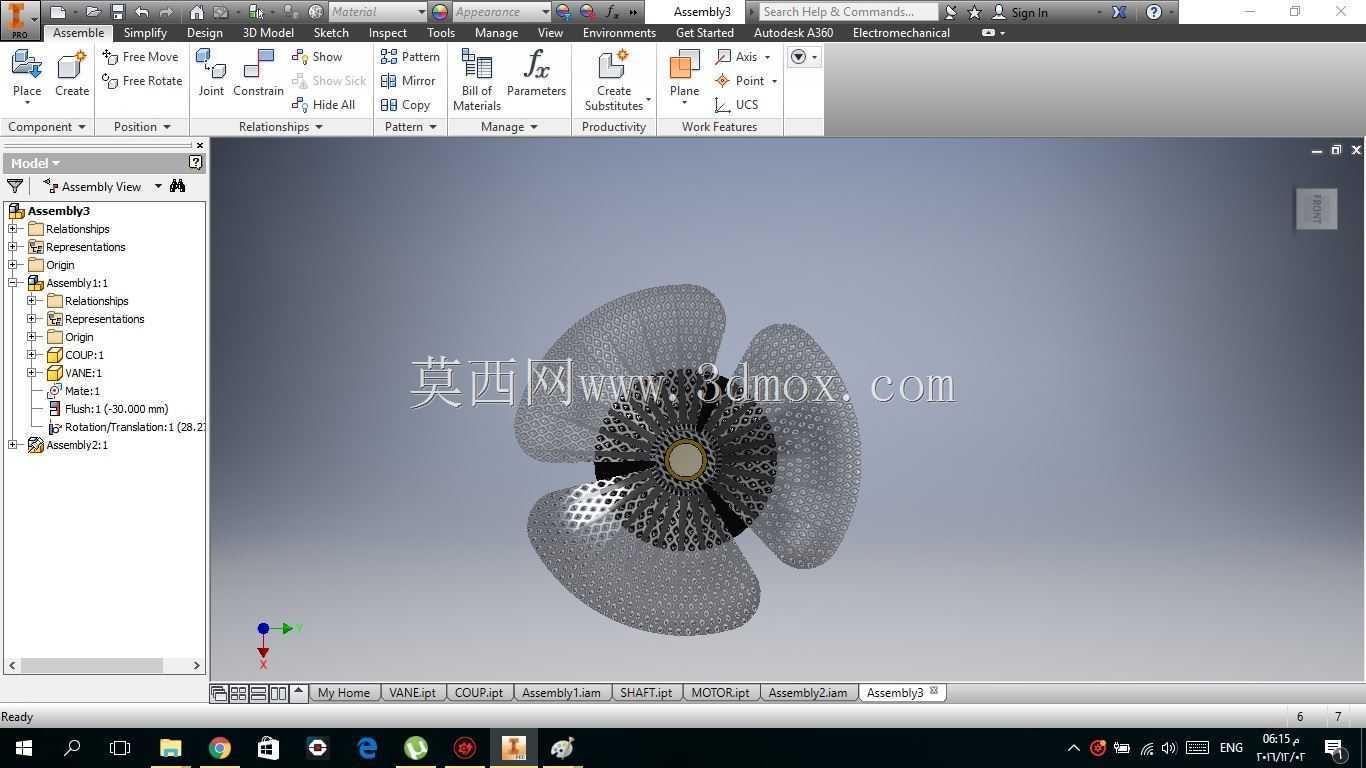The image size is (1366, 768).
Task: Create a work Point
Action: [746, 81]
